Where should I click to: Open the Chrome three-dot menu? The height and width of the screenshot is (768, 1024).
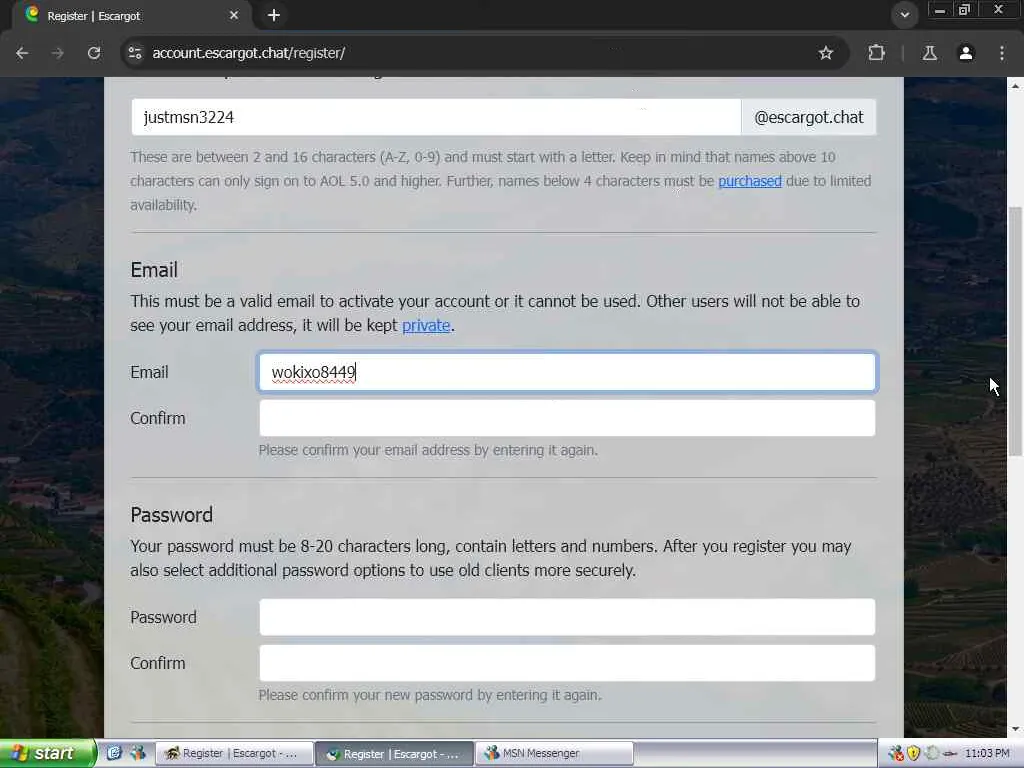[1002, 53]
